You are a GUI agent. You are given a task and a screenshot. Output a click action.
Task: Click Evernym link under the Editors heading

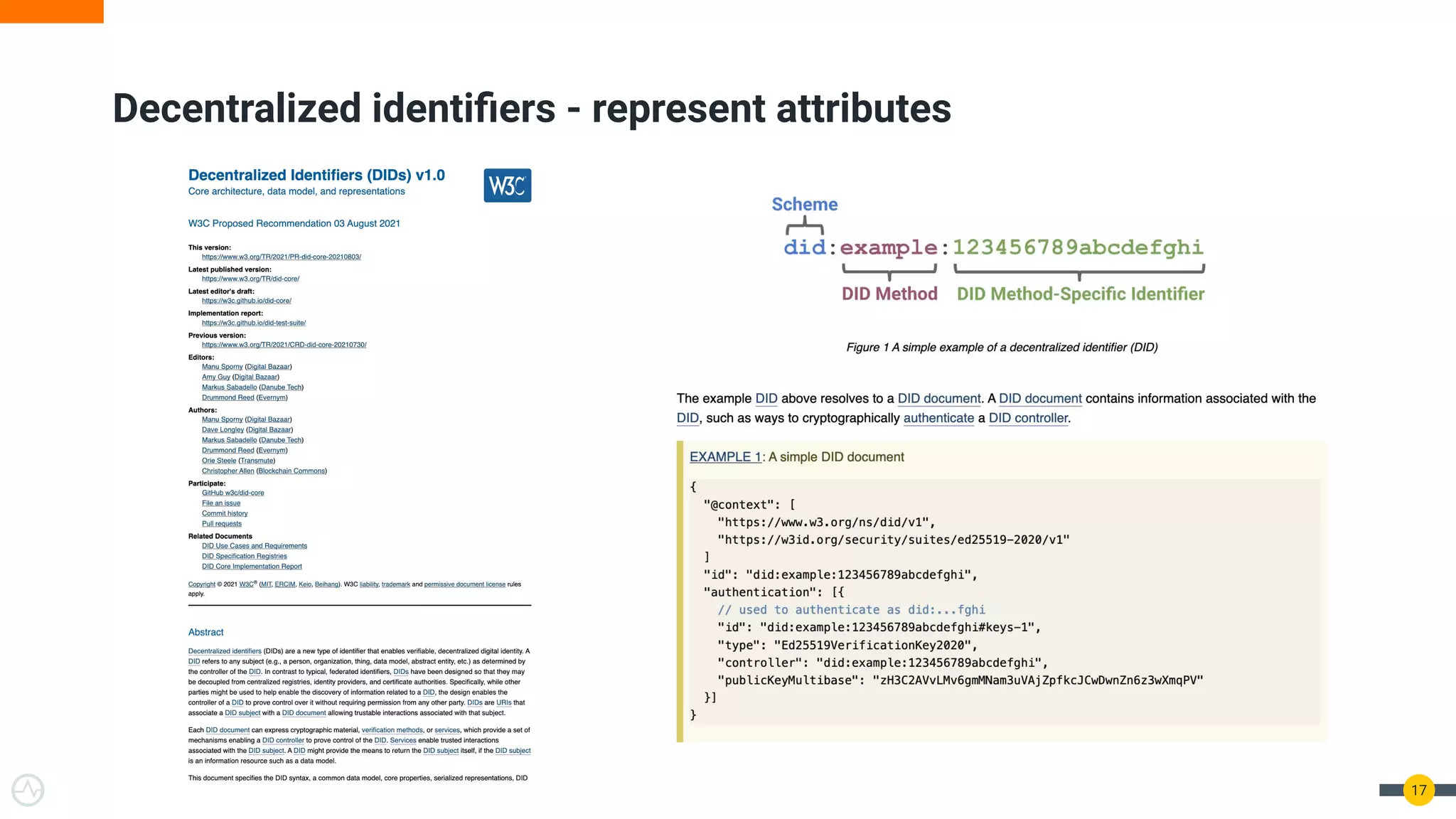(x=272, y=397)
